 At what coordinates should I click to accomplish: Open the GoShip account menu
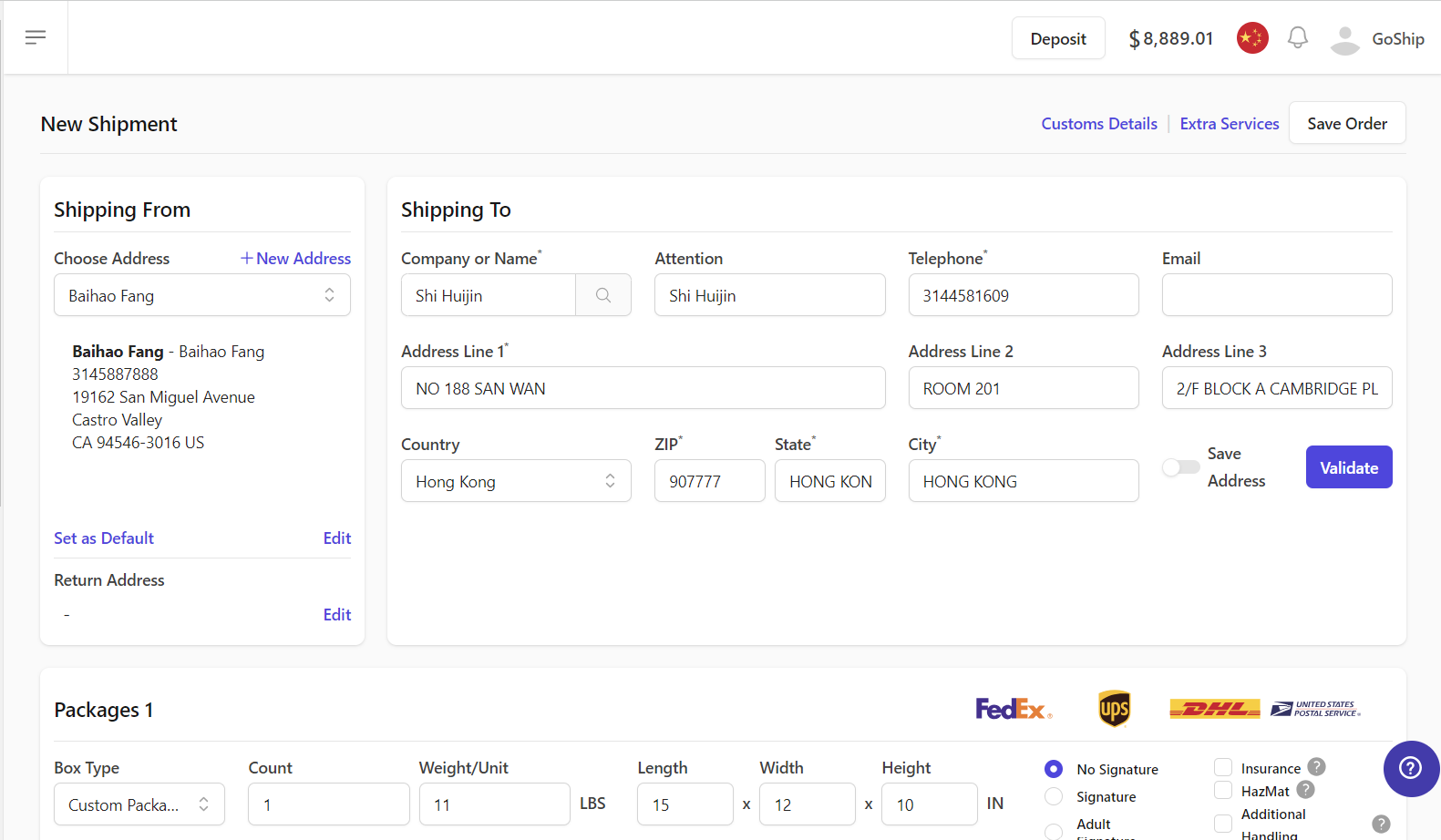coord(1398,39)
